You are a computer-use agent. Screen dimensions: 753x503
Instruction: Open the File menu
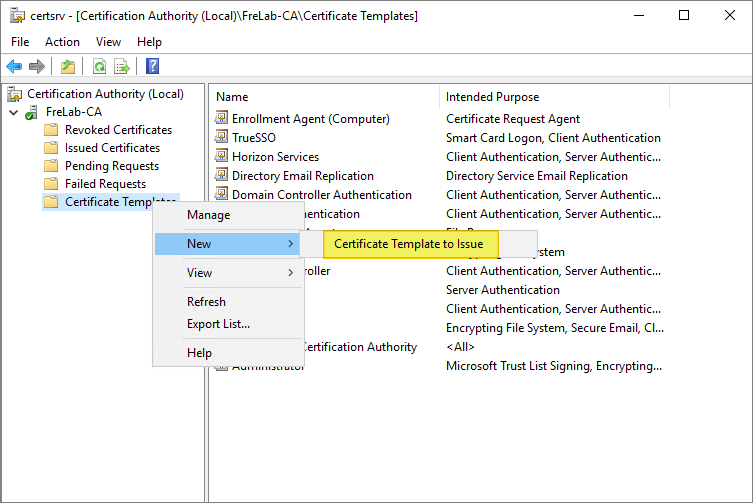tap(20, 42)
